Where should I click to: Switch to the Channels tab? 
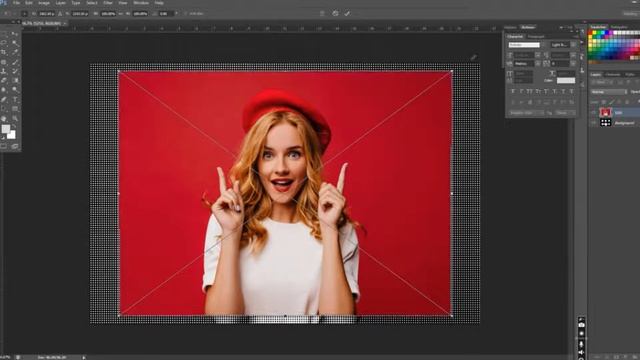613,74
